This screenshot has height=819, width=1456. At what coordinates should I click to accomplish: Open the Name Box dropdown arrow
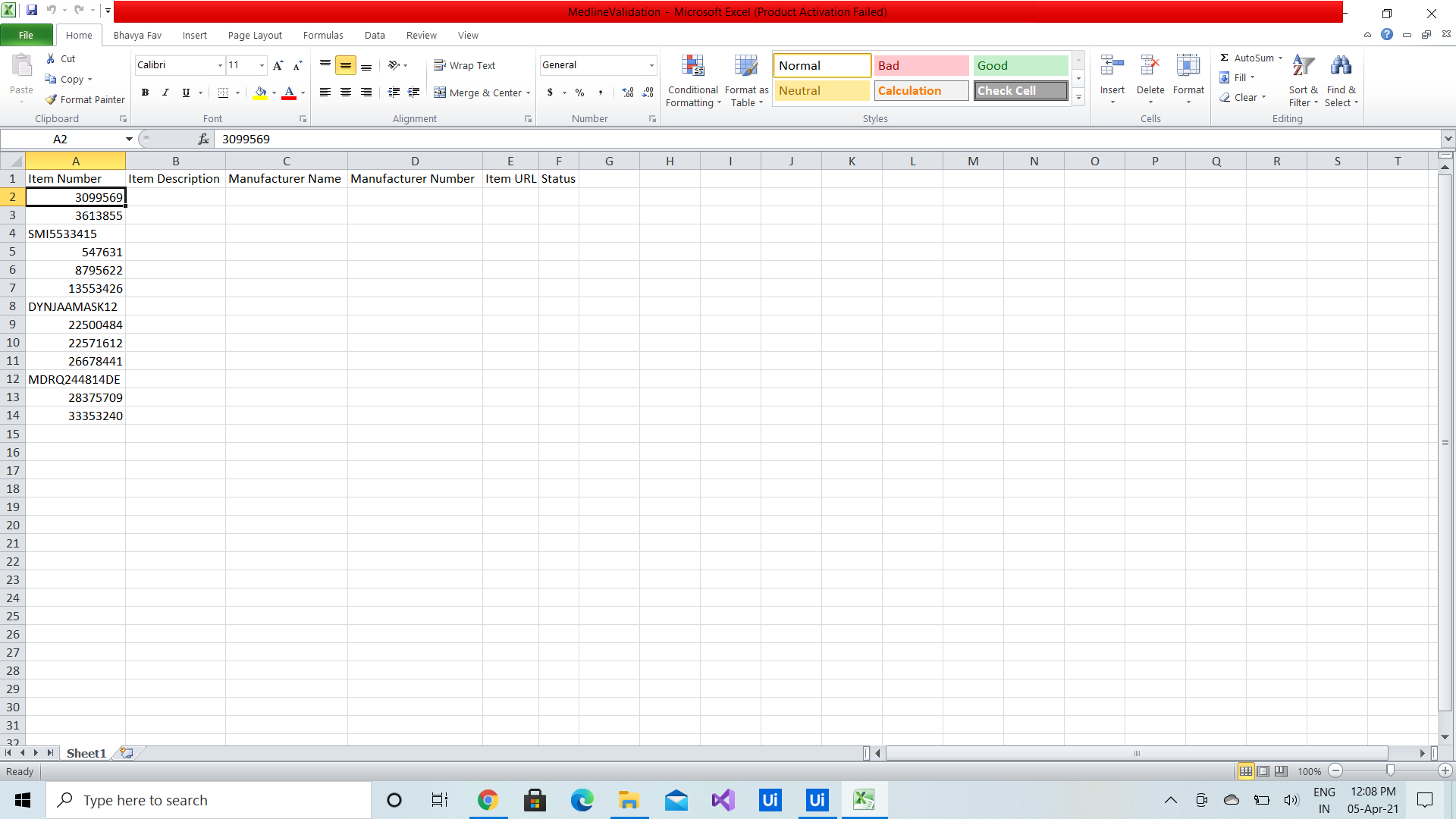point(129,139)
